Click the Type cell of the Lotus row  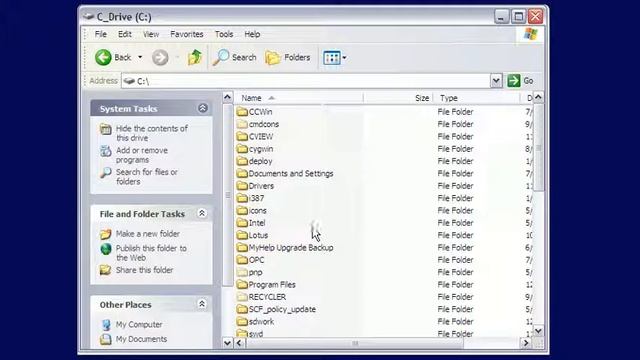pos(456,235)
